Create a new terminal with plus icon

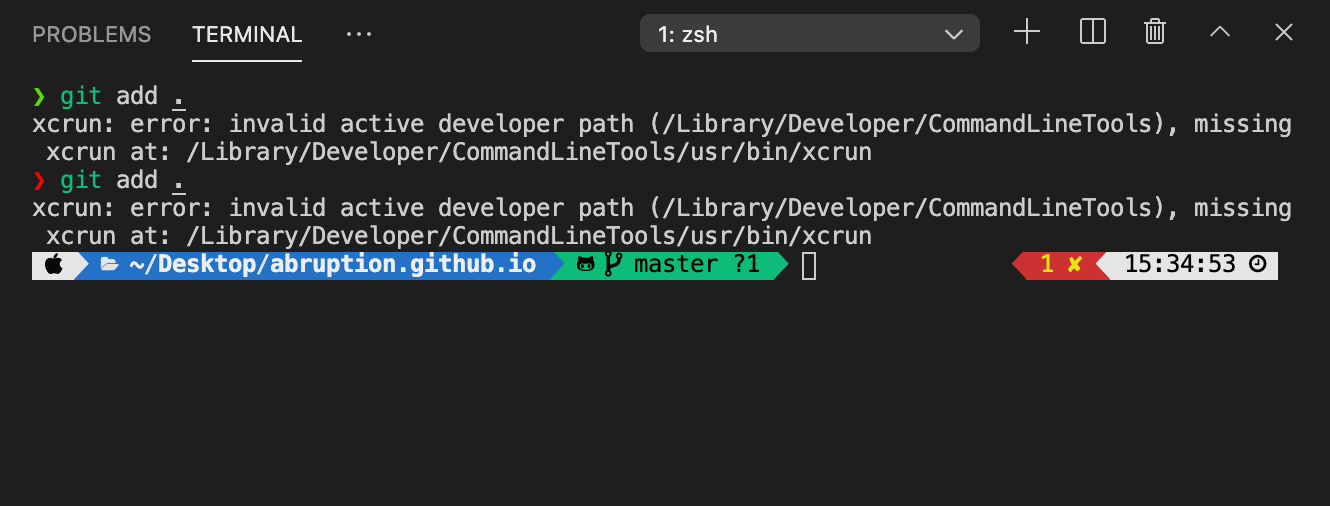1027,32
